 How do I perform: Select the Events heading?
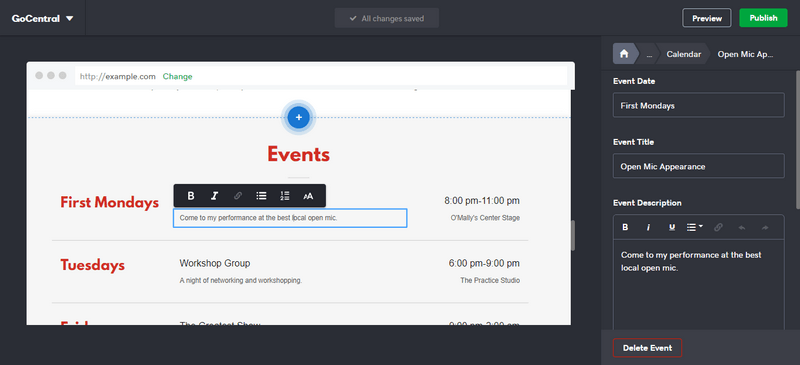[x=298, y=154]
